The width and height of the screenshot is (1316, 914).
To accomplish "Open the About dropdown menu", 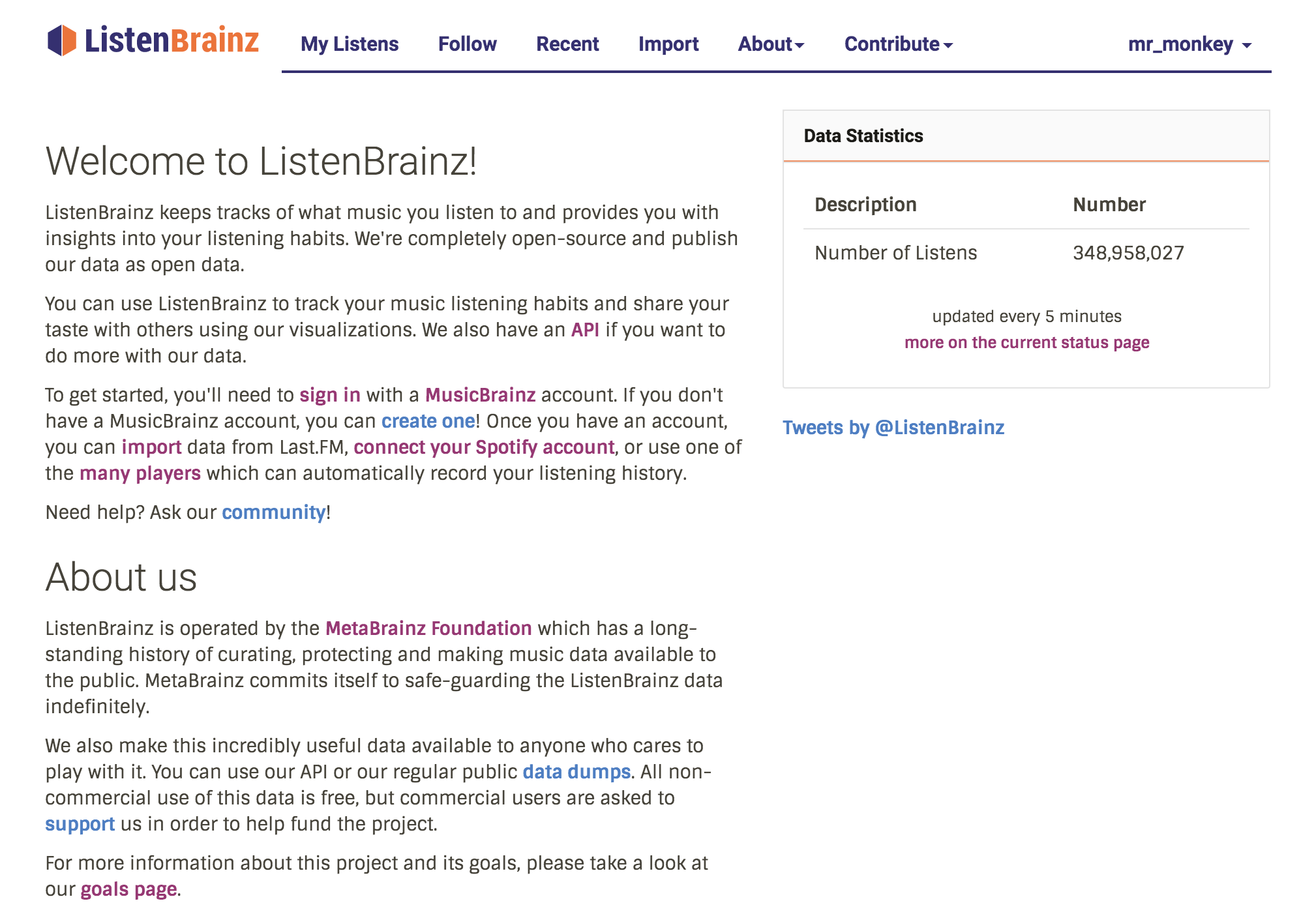I will (771, 44).
